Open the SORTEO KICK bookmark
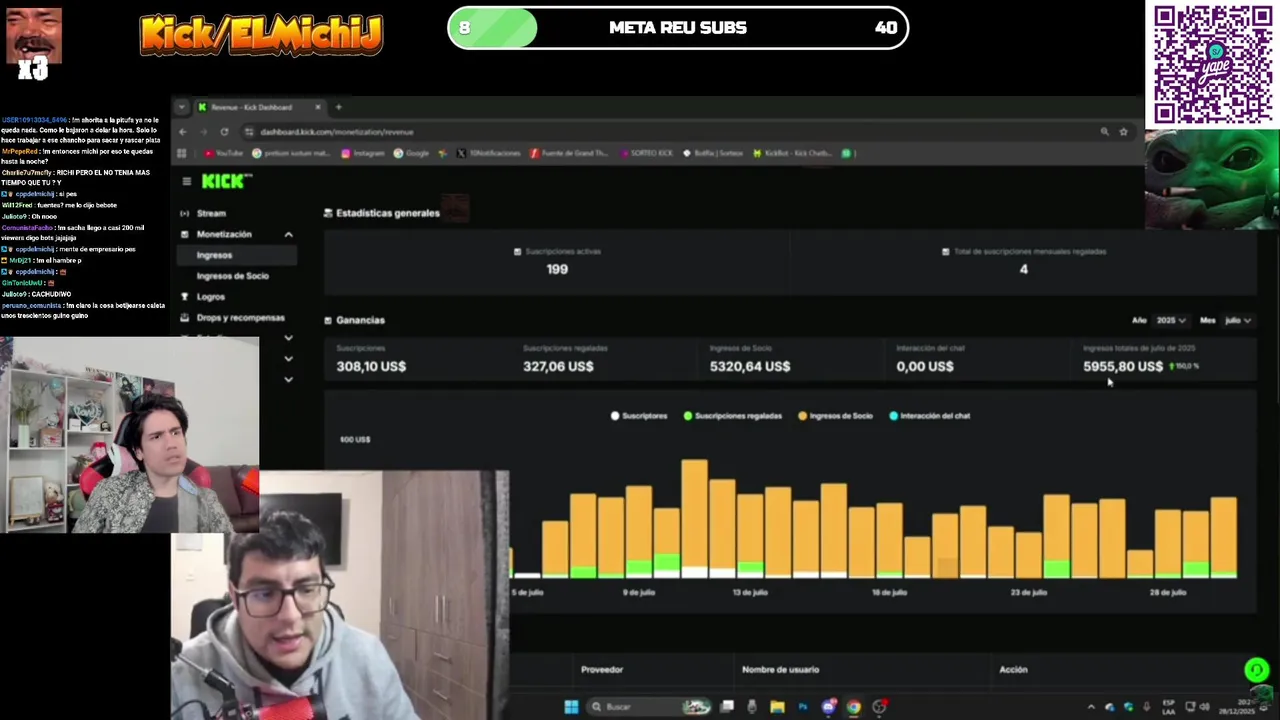This screenshot has width=1280, height=720. [x=646, y=153]
